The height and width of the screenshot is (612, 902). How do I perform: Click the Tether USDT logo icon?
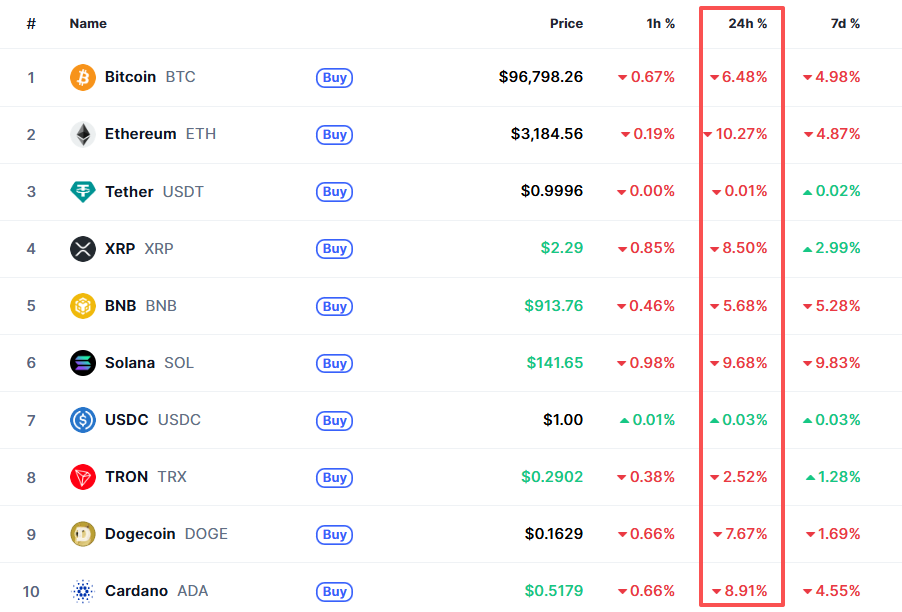pos(83,192)
